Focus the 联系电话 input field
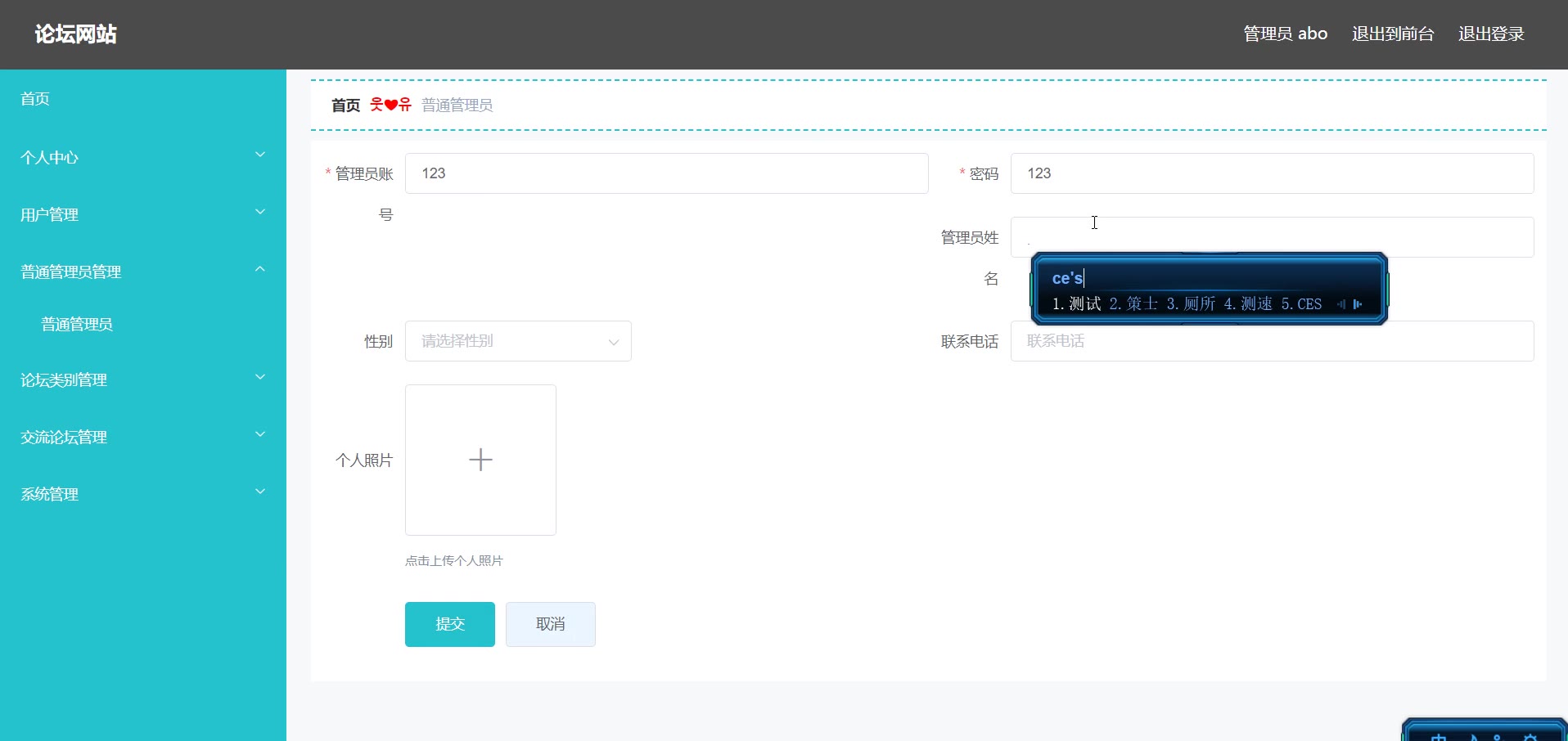Image resolution: width=1568 pixels, height=741 pixels. pos(1271,341)
